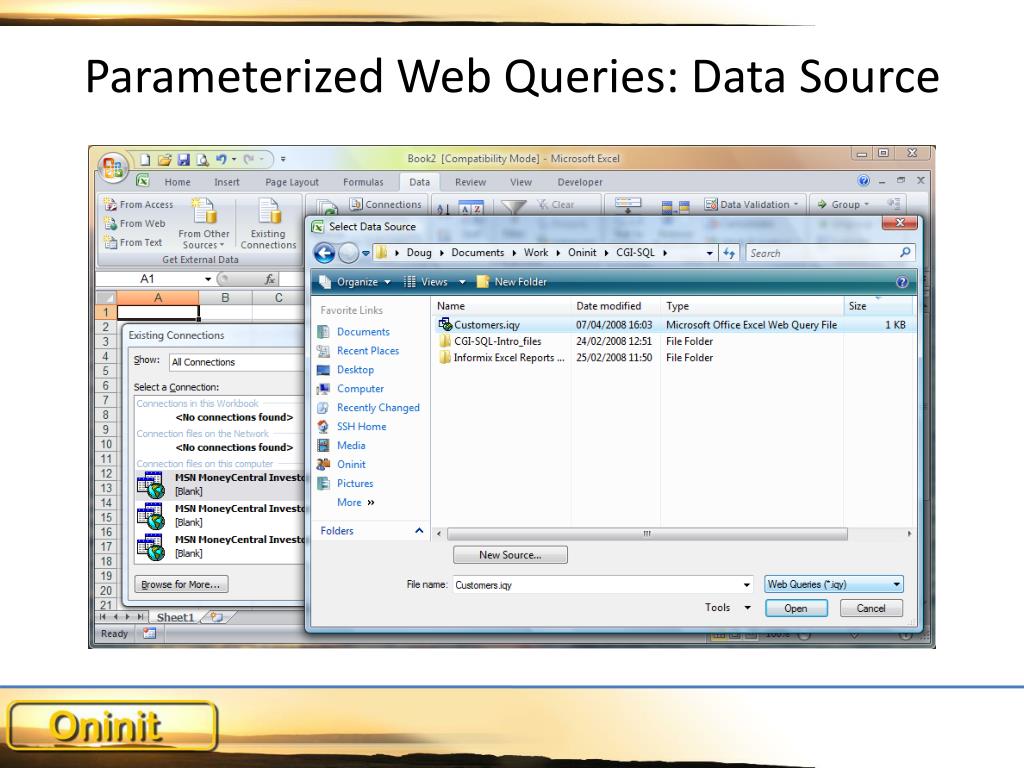Screen dimensions: 1024x768
Task: Open Recently Changed in Favorite Links
Action: point(368,408)
